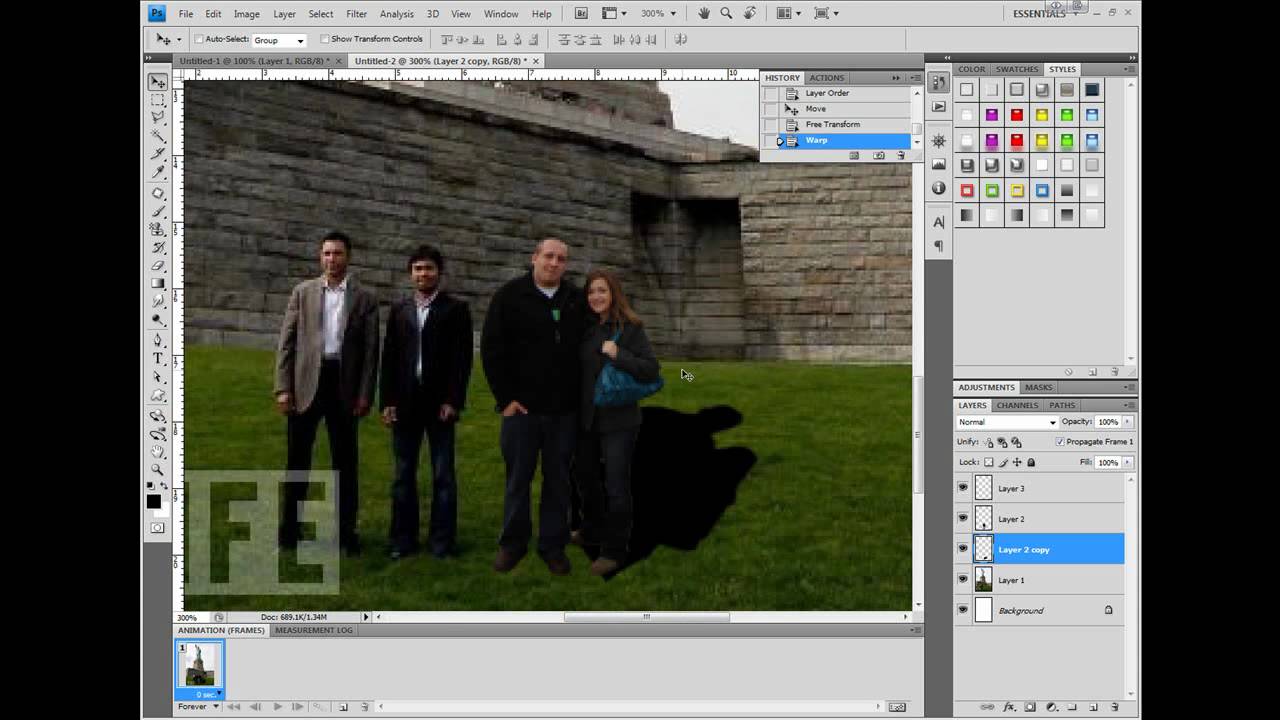Select the Pen tool
Viewport: 1280px width, 720px height.
158,340
